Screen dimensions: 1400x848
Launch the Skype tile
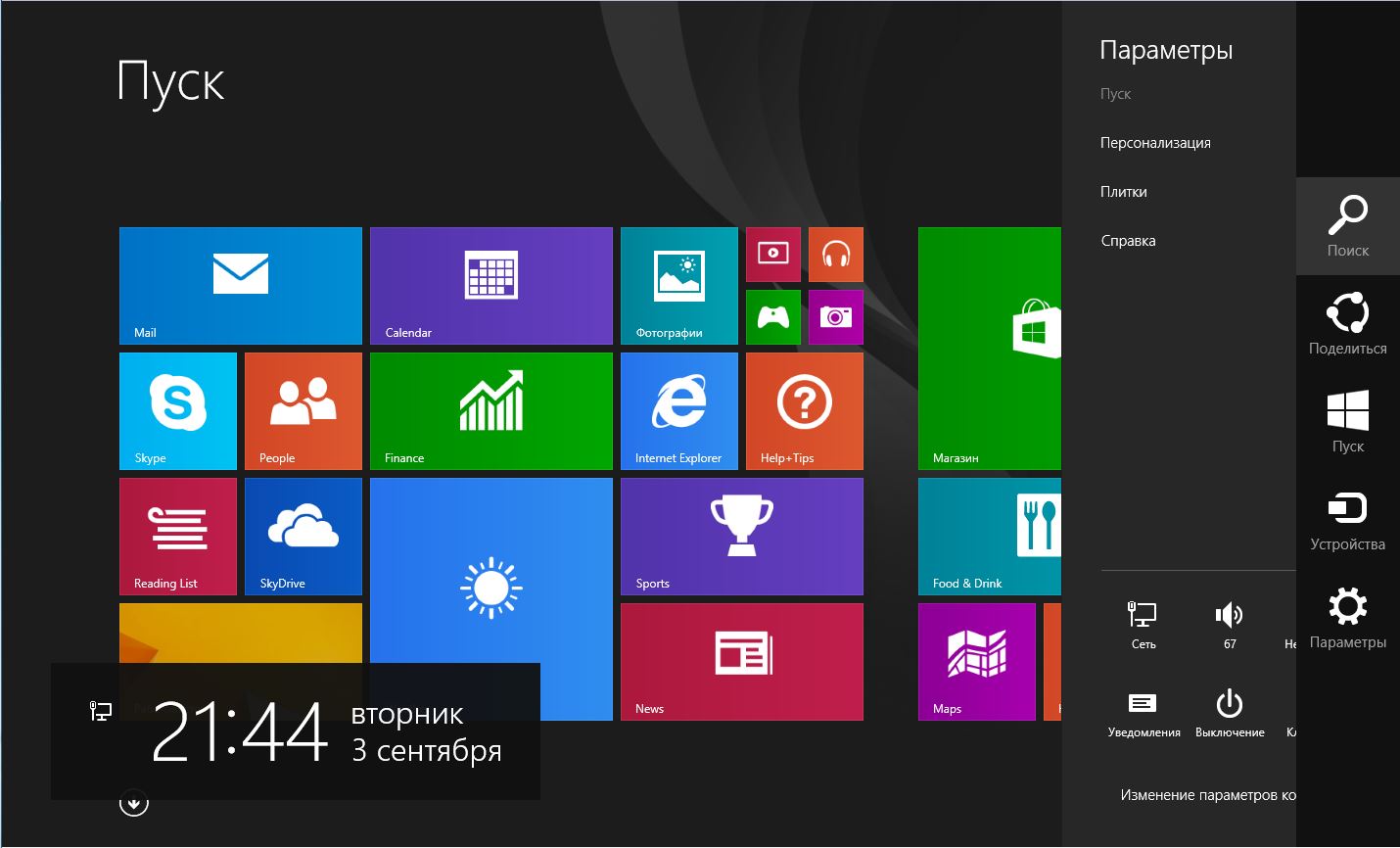coord(178,411)
